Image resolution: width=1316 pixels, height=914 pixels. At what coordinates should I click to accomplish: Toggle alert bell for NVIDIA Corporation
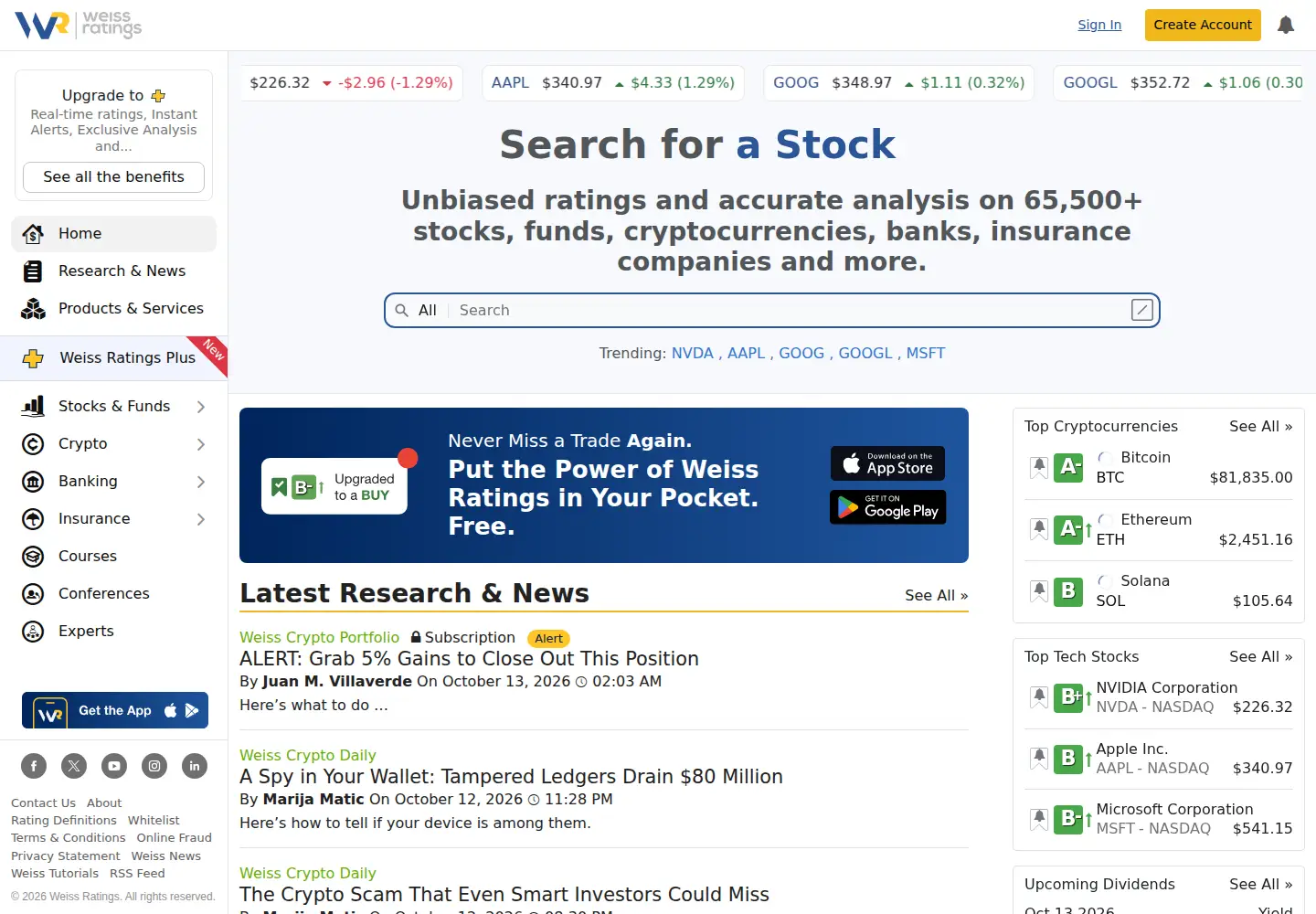(x=1039, y=697)
